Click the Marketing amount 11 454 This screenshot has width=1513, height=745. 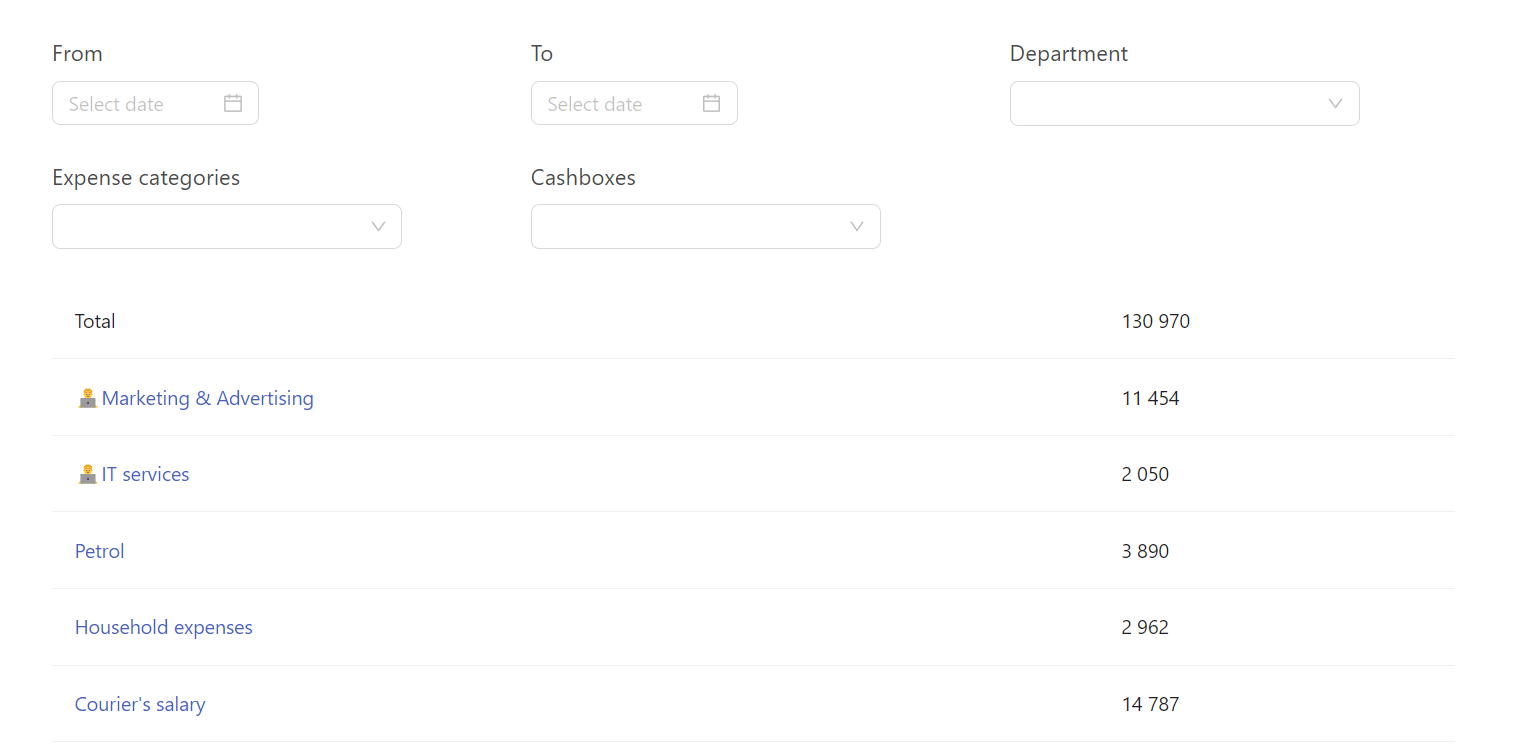pyautogui.click(x=1150, y=398)
